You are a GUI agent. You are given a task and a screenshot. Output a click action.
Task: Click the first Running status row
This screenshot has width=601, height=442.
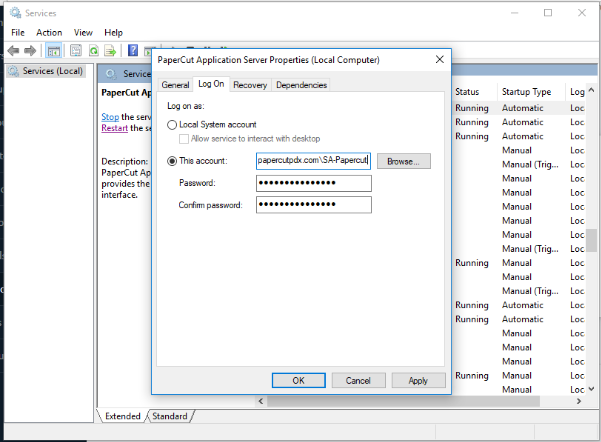click(x=472, y=108)
